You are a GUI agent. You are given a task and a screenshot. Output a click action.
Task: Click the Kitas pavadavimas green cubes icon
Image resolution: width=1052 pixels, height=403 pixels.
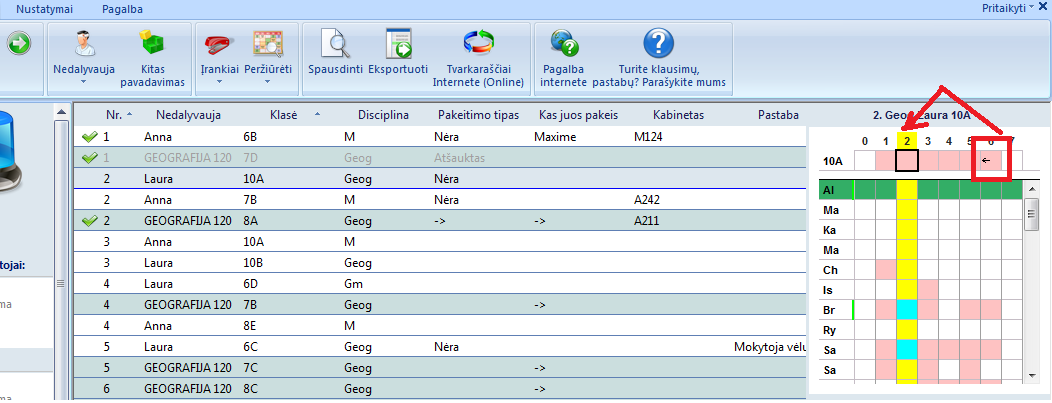tap(152, 44)
